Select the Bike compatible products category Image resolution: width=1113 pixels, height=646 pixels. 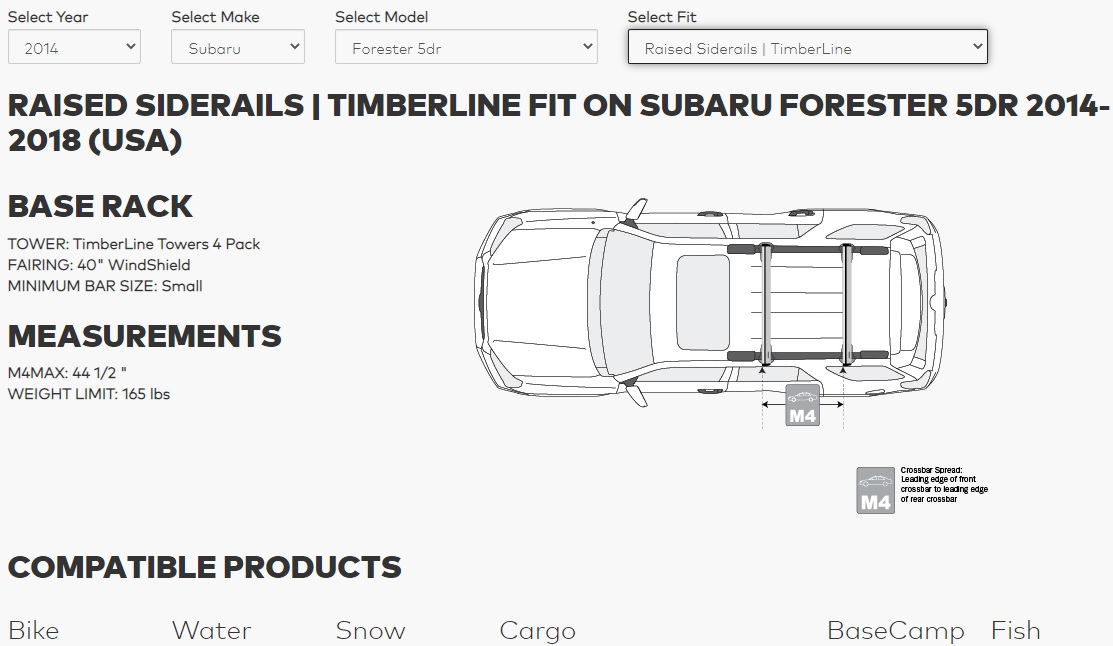[33, 630]
